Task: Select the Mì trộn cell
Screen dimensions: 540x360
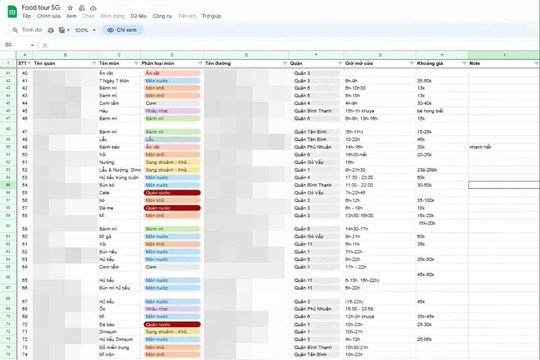Action: point(119,354)
